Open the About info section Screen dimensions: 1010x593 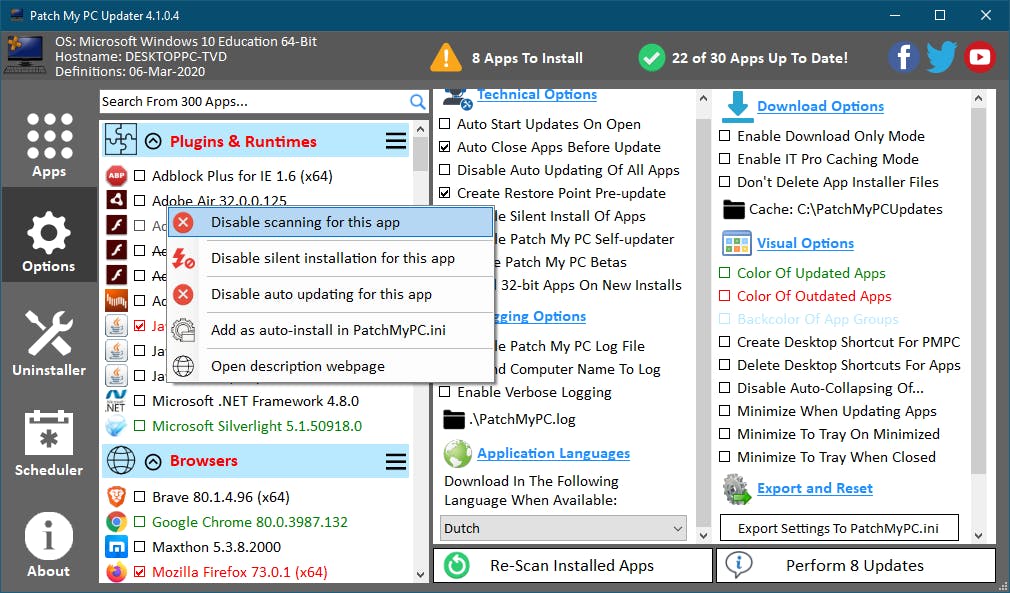(49, 544)
